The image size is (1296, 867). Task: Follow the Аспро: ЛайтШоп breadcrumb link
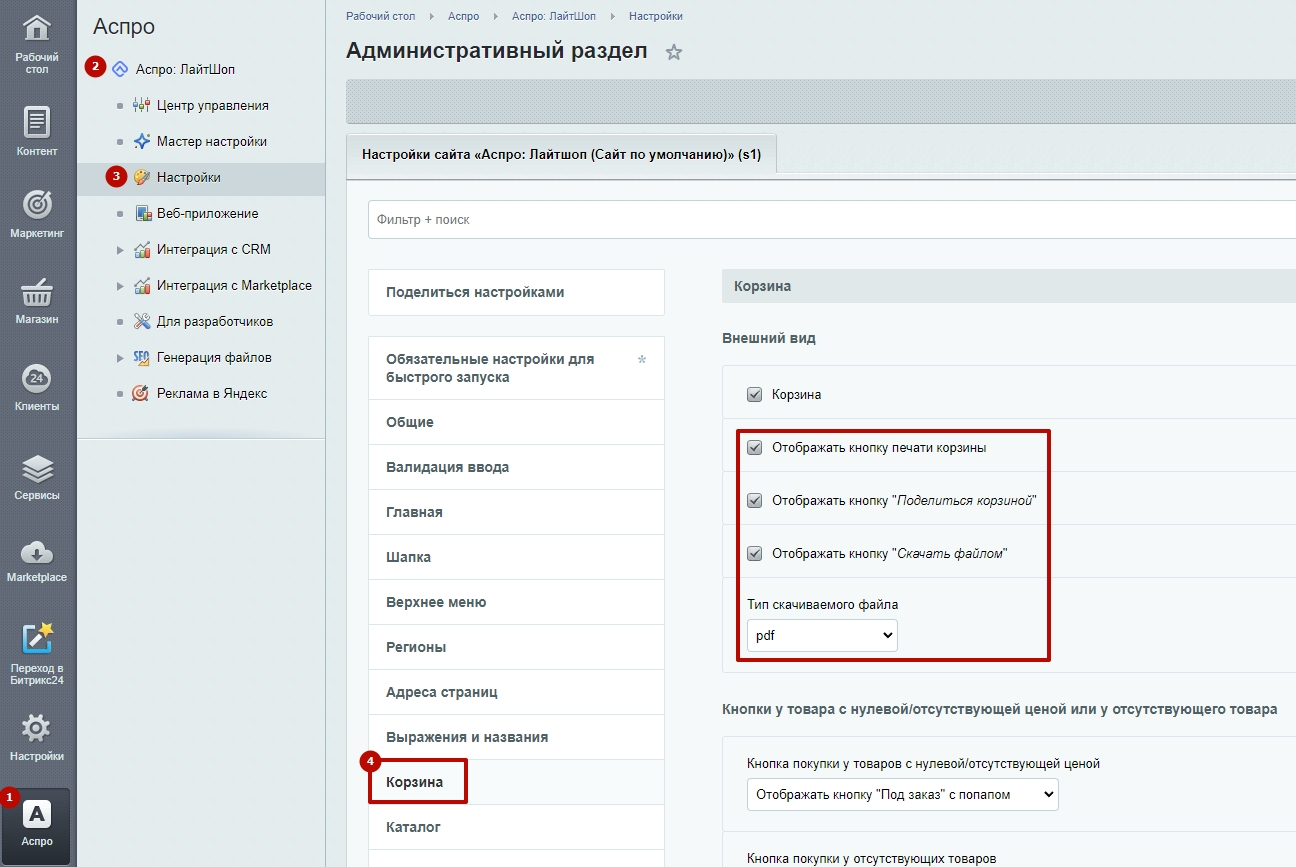click(554, 16)
